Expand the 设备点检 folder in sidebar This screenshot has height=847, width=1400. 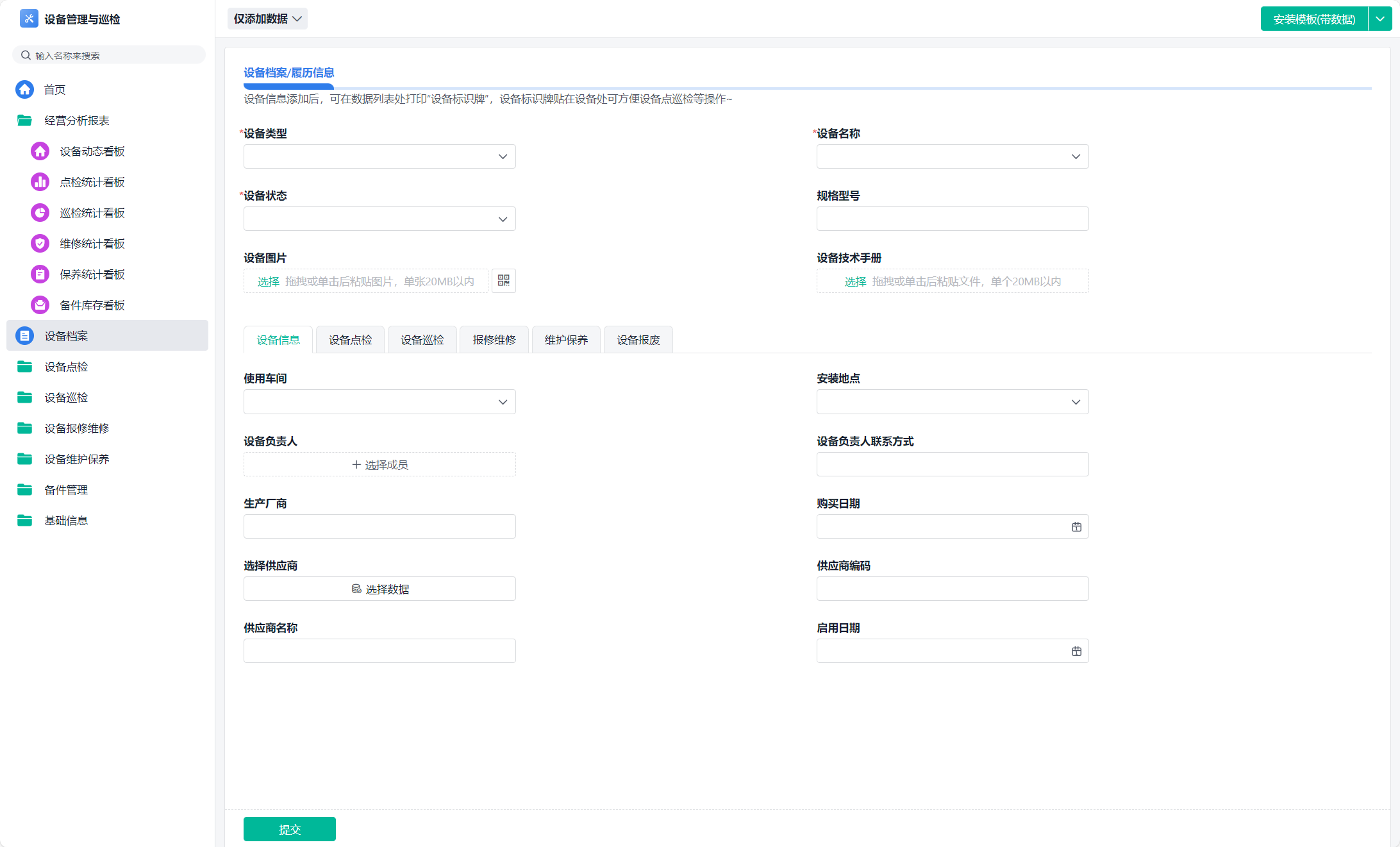(66, 367)
